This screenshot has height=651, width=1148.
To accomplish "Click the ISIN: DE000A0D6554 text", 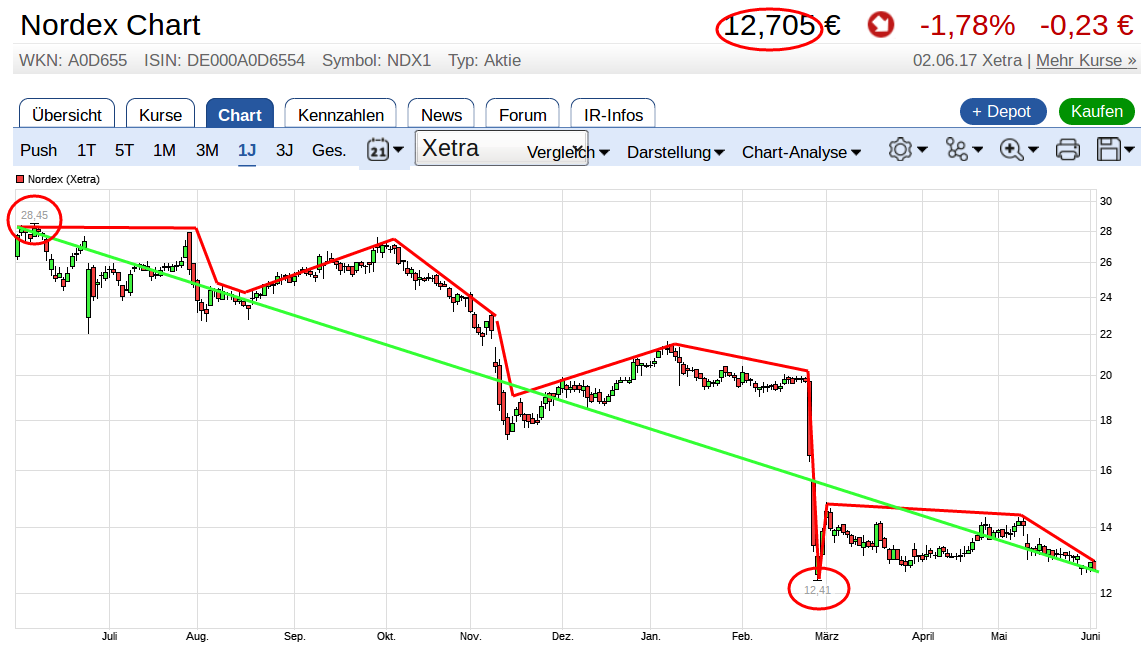I will pyautogui.click(x=224, y=60).
